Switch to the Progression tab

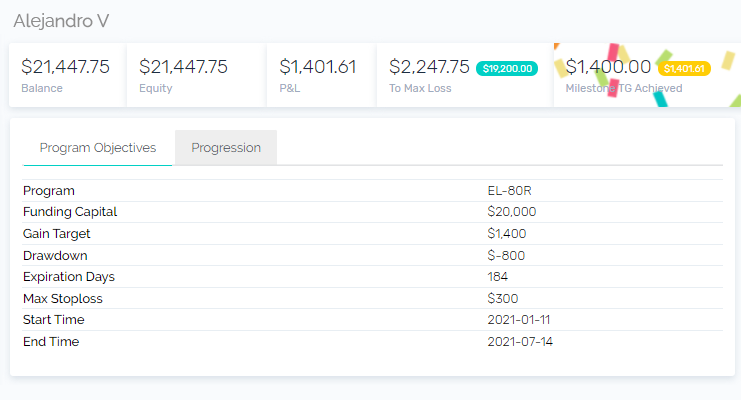point(226,148)
